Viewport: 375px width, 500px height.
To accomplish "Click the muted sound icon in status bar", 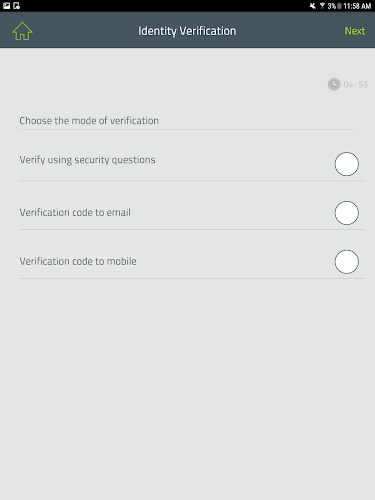I will tap(313, 6).
